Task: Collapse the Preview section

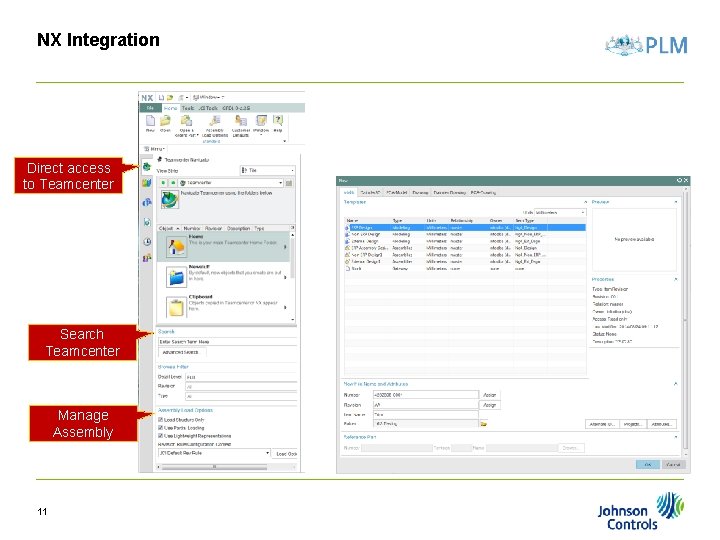Action: click(x=675, y=202)
